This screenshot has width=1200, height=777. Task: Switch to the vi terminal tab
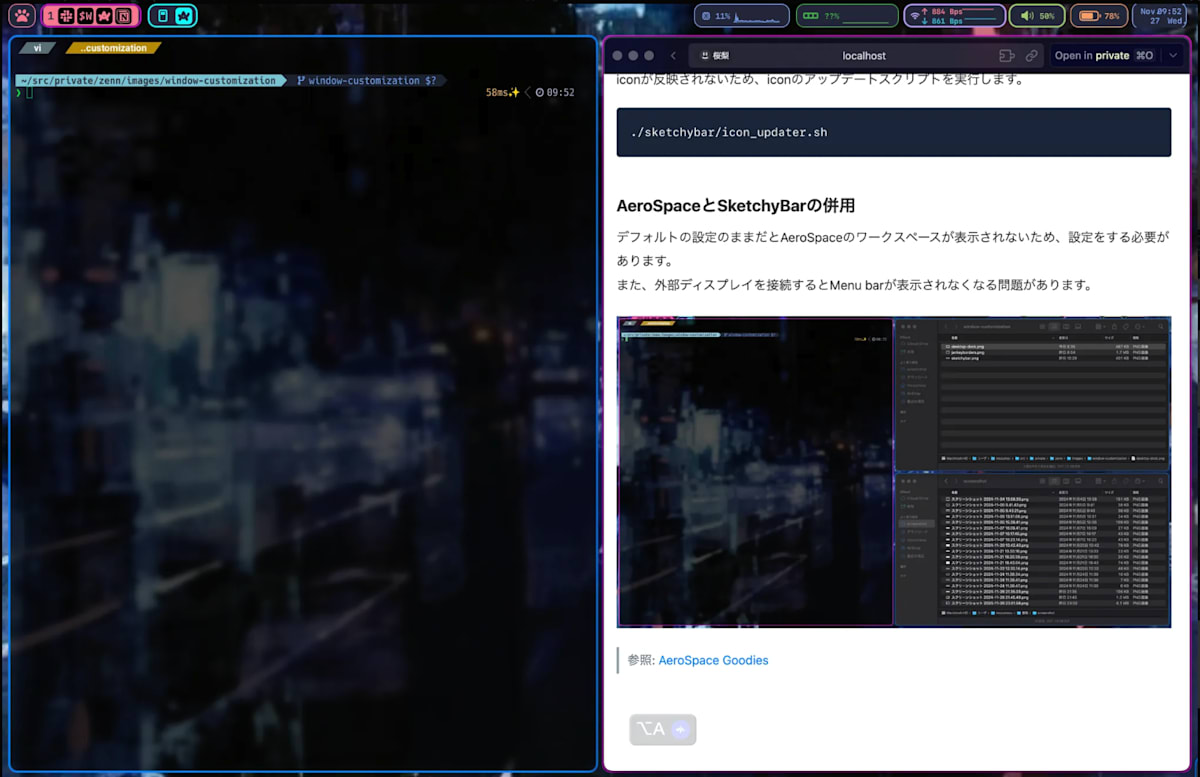(x=37, y=48)
